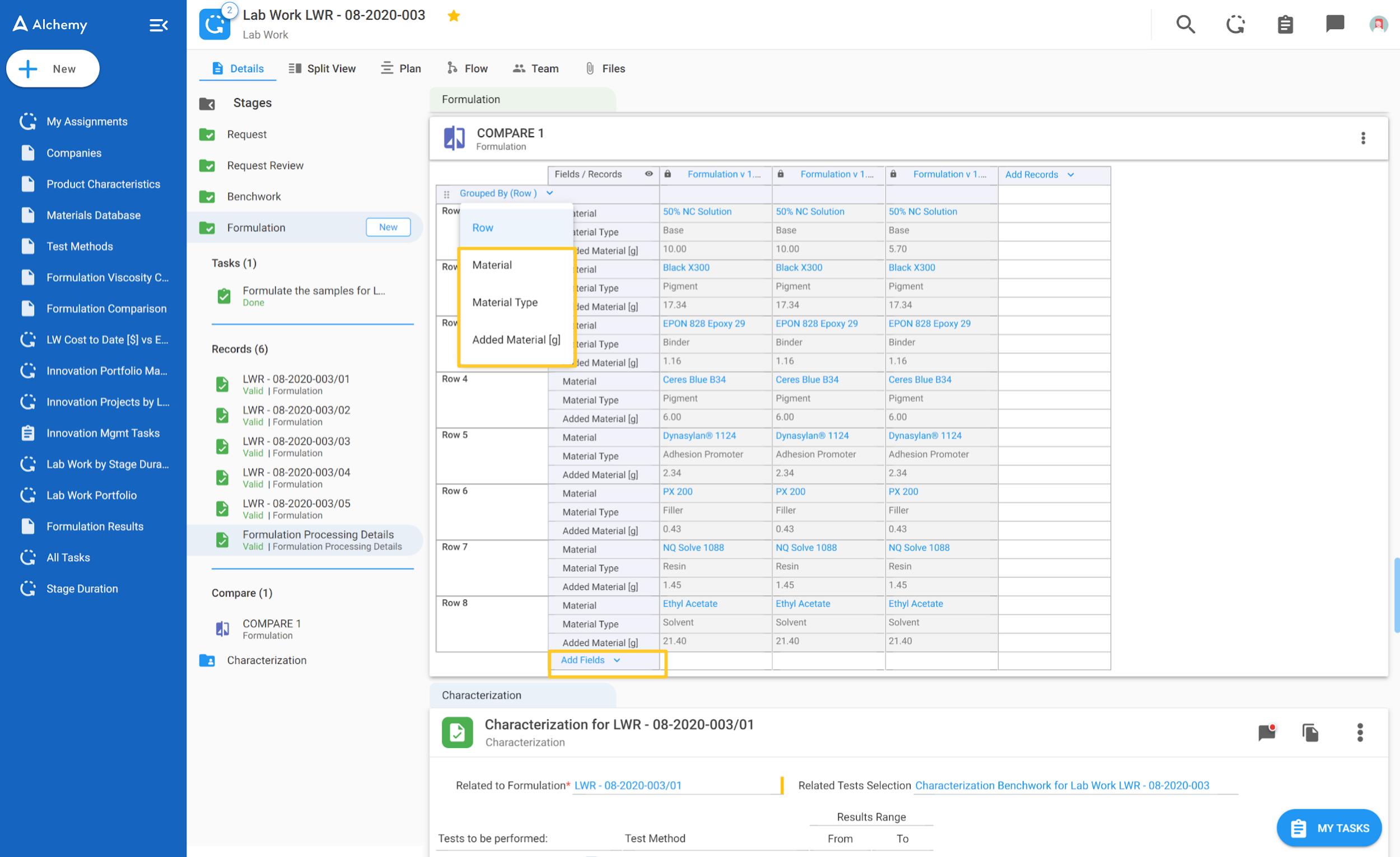Grab the drag handle beside Grouped By
Screen dimensions: 1400x857
point(446,194)
